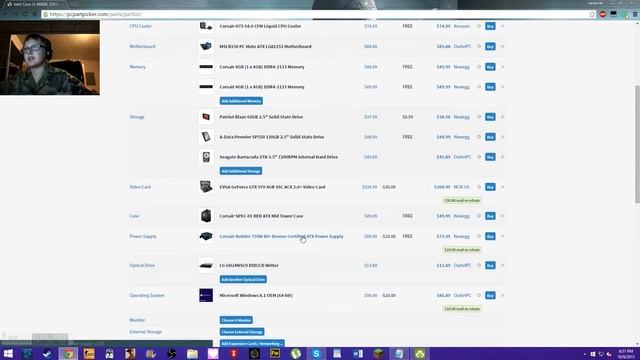Image resolution: width=640 pixels, height=360 pixels.
Task: Click Add Another Optical Drive
Action: (243, 280)
